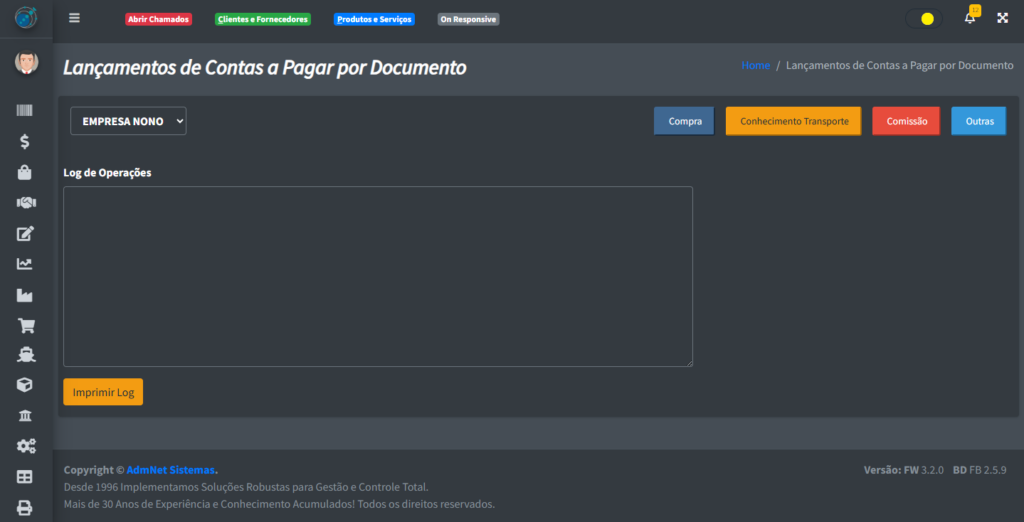
Task: Go to Home breadcrumb link
Action: [x=755, y=65]
